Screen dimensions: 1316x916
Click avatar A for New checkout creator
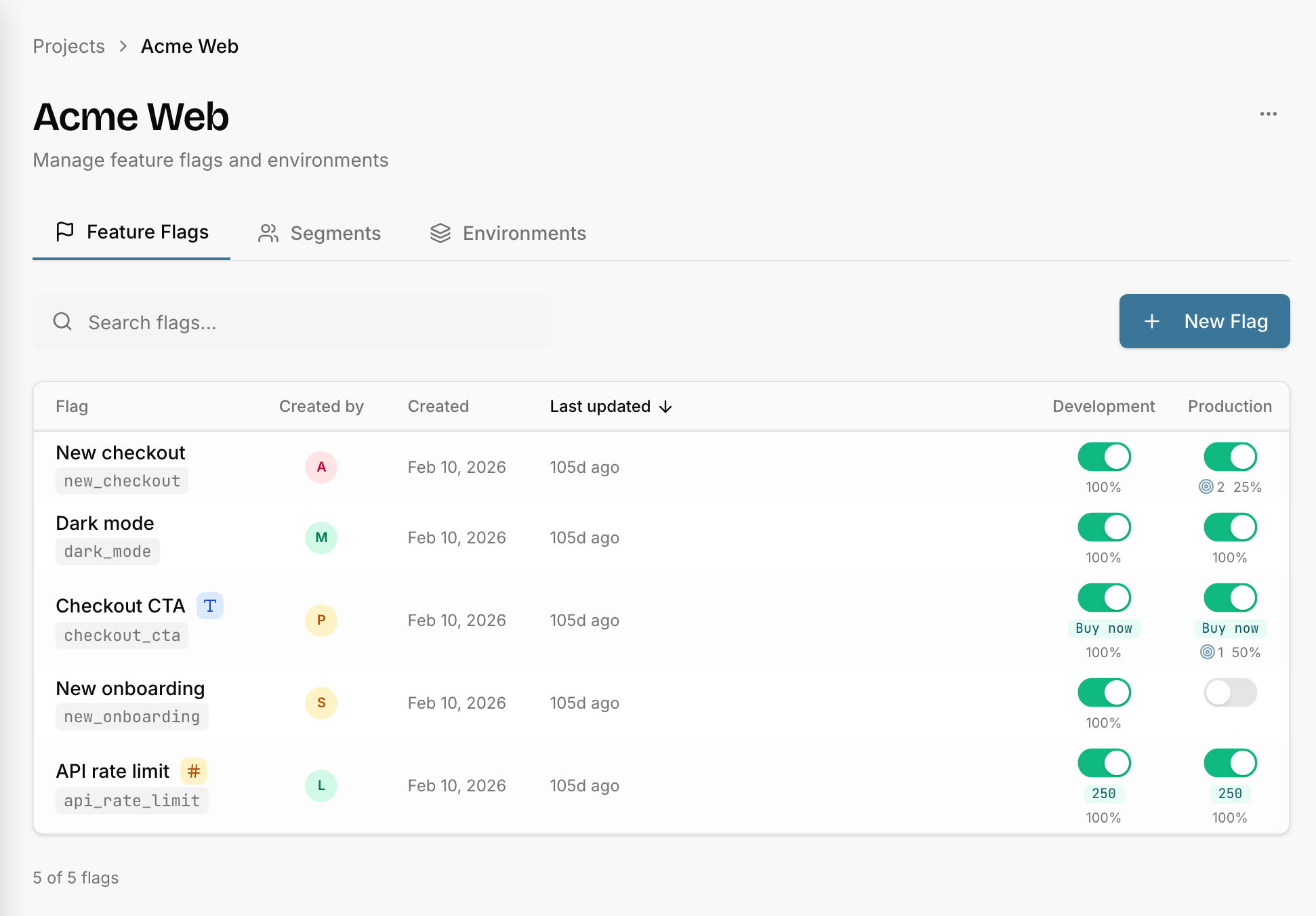pos(321,467)
